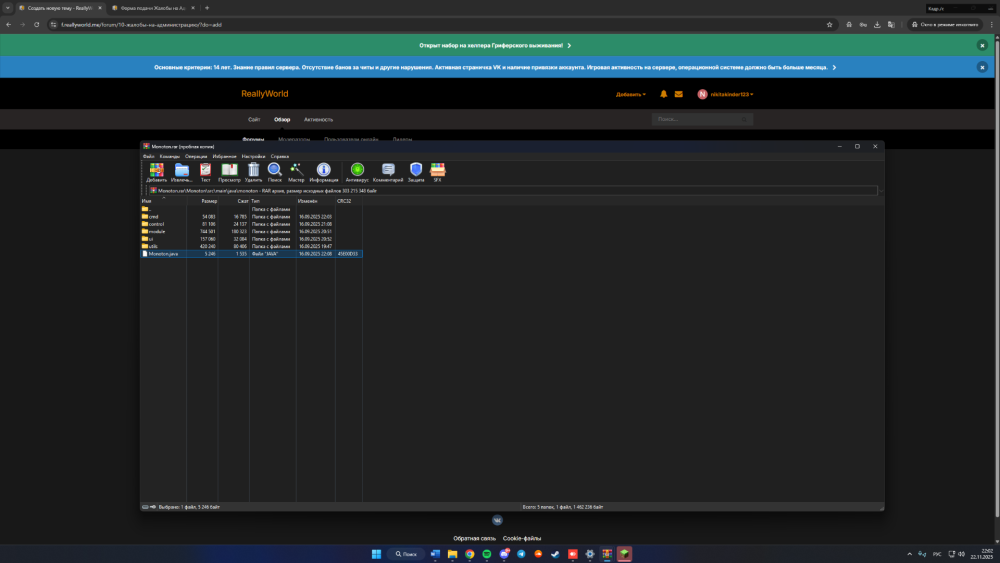The height and width of the screenshot is (563, 1000).
Task: Open the Просмотр (View) book icon
Action: click(x=229, y=172)
